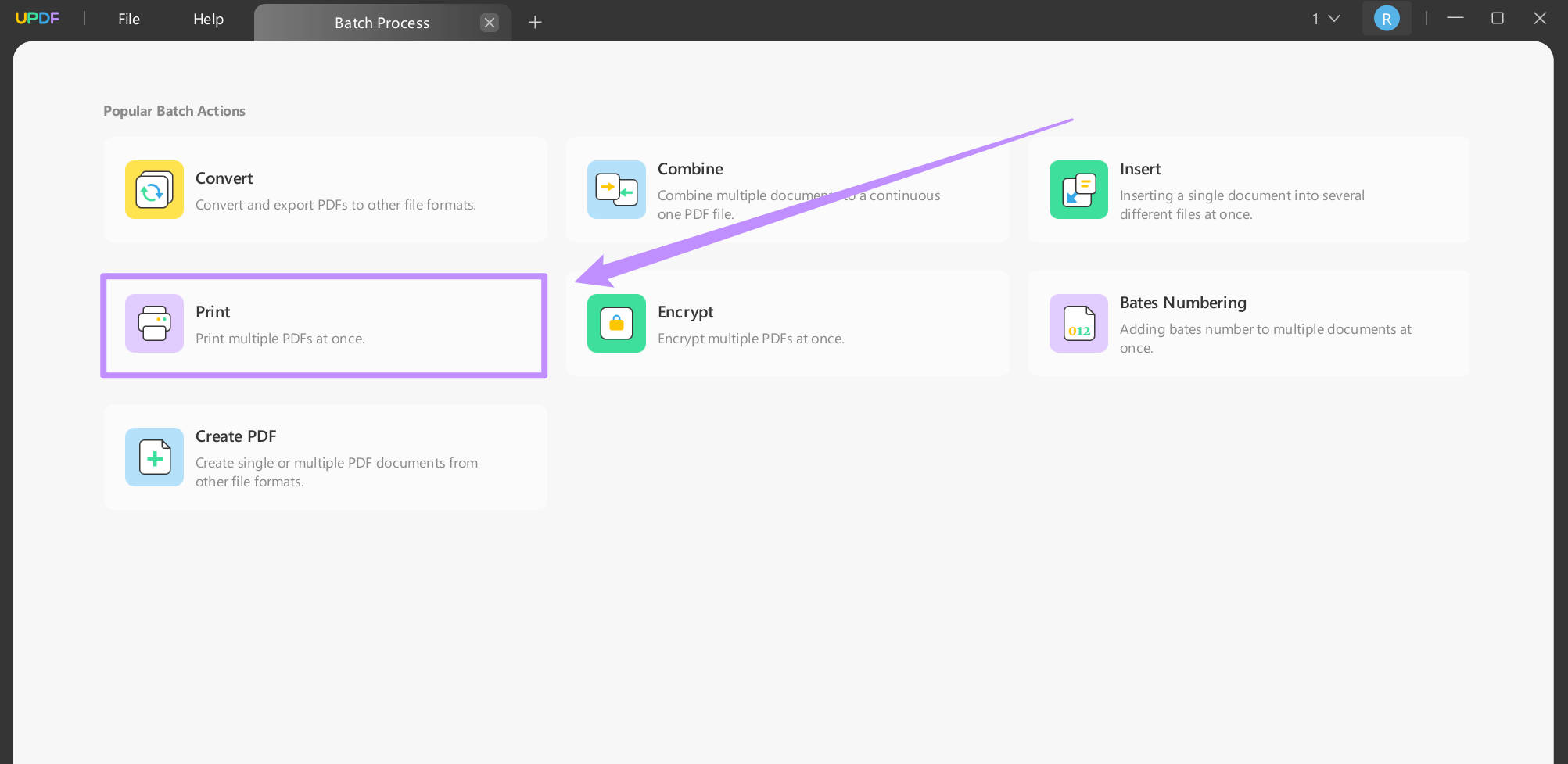
Task: Open a new tab with the plus button
Action: (x=535, y=22)
